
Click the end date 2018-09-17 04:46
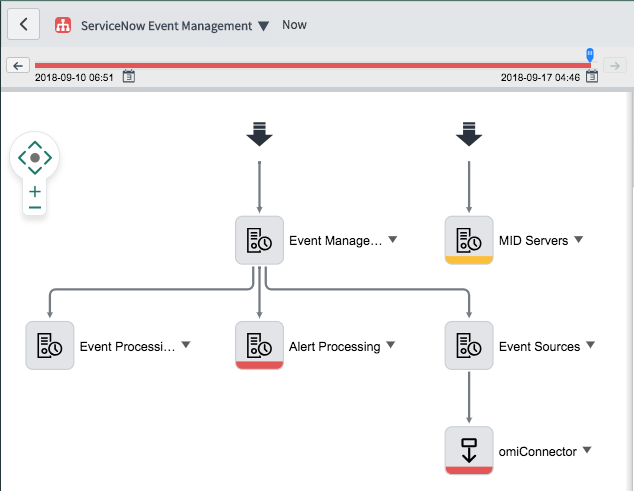pos(540,77)
